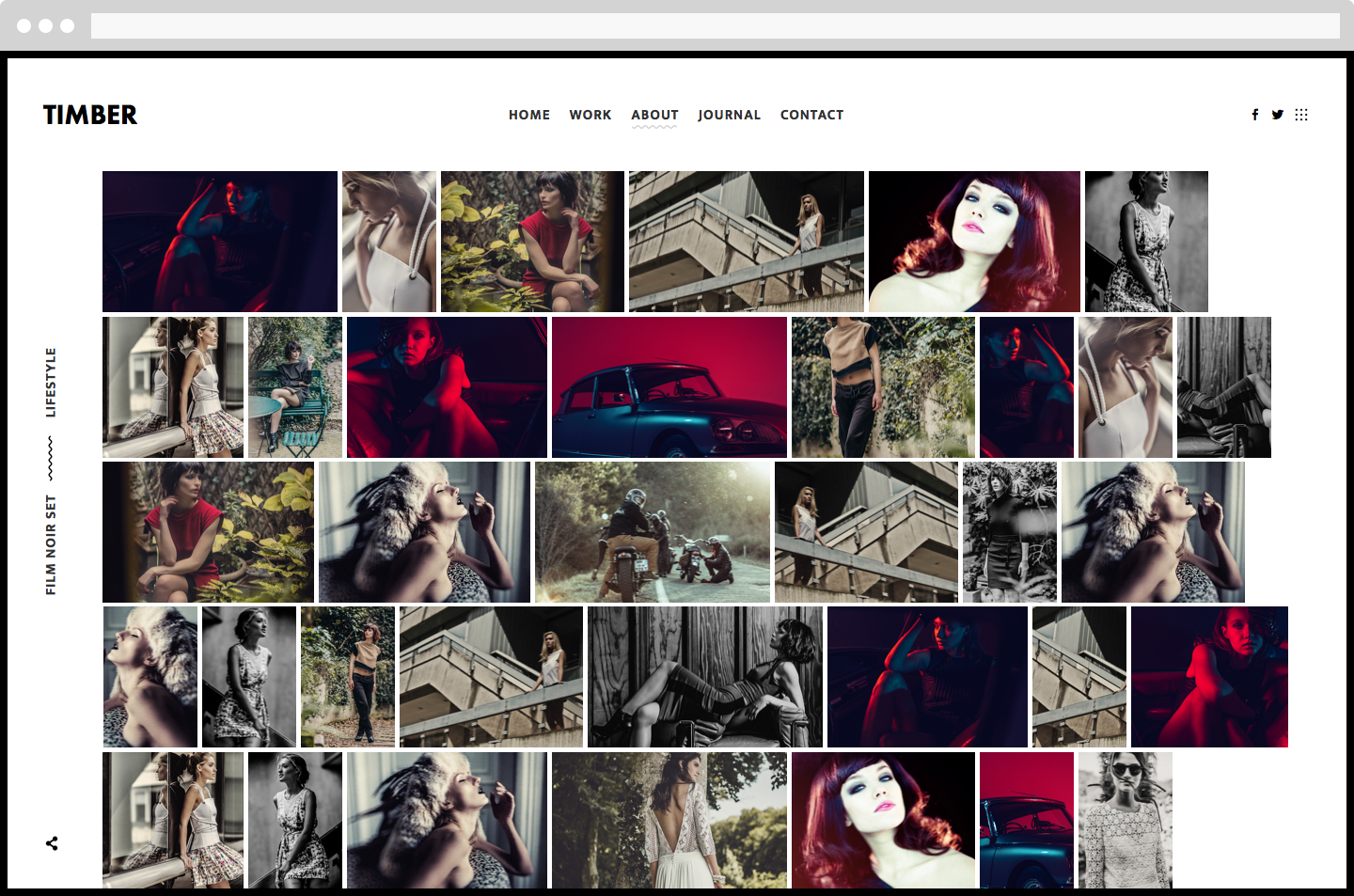Open the Journal page link

click(729, 115)
